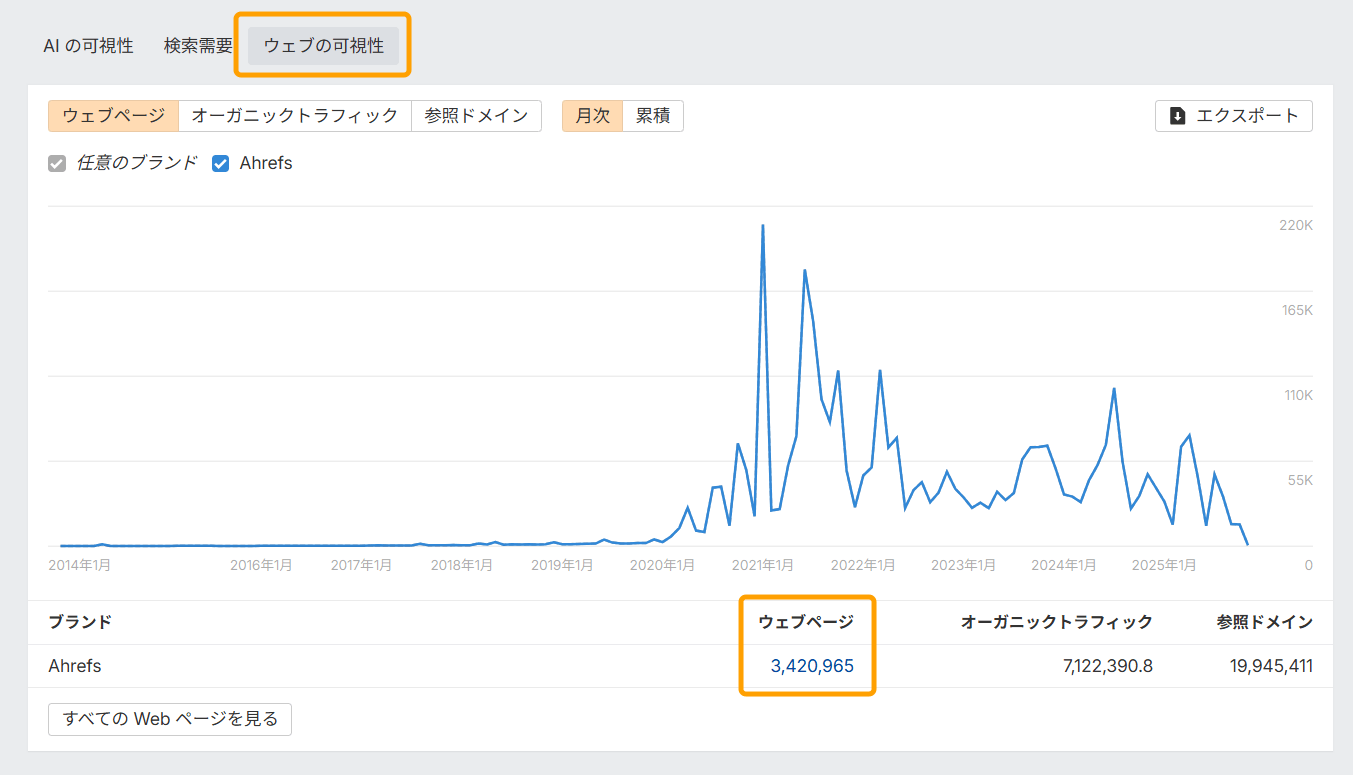Screen dimensions: 1353x775
Task: Select the 参照ドメイン metric tab
Action: [476, 116]
